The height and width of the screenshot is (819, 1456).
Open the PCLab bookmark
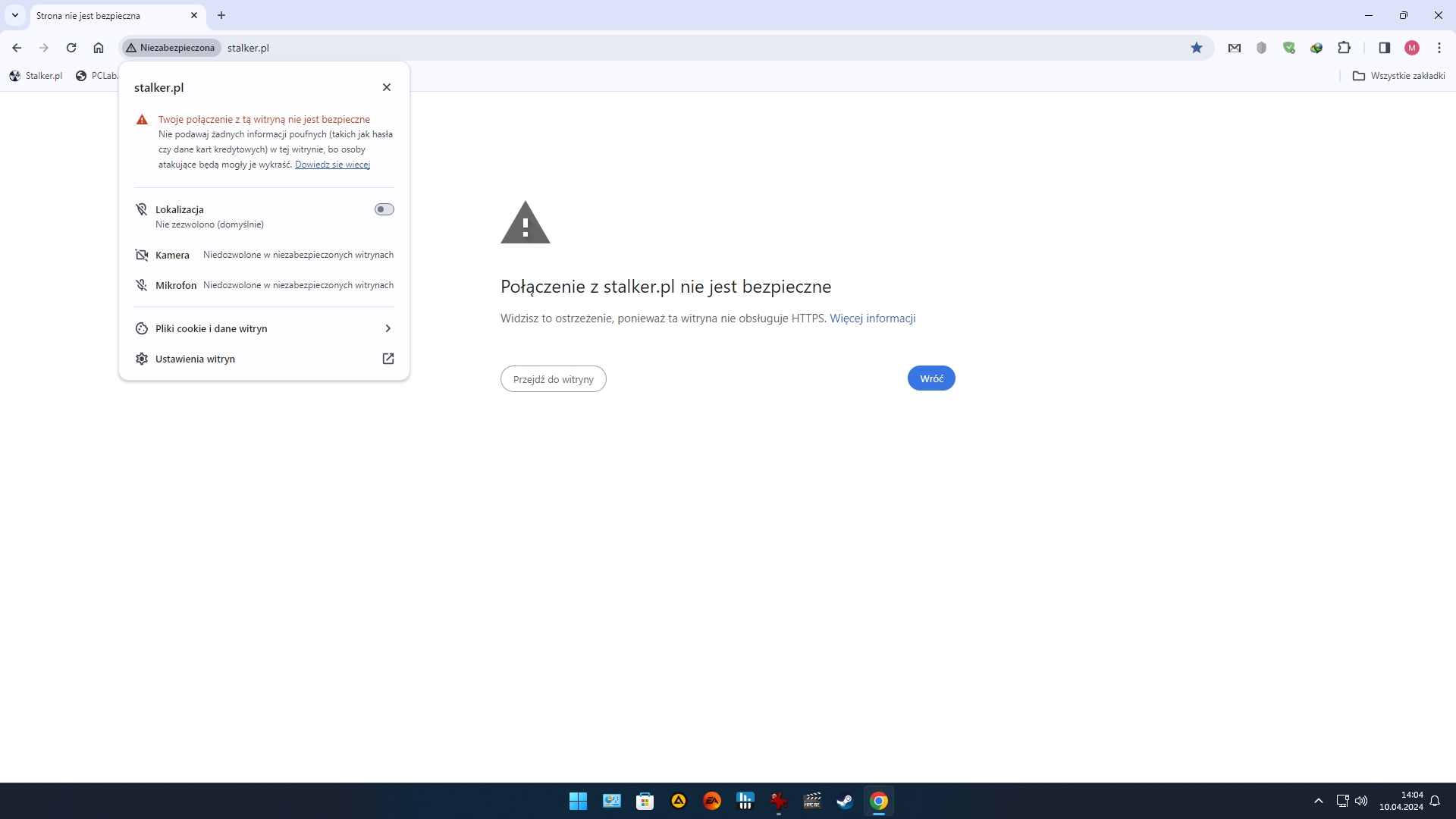[96, 76]
